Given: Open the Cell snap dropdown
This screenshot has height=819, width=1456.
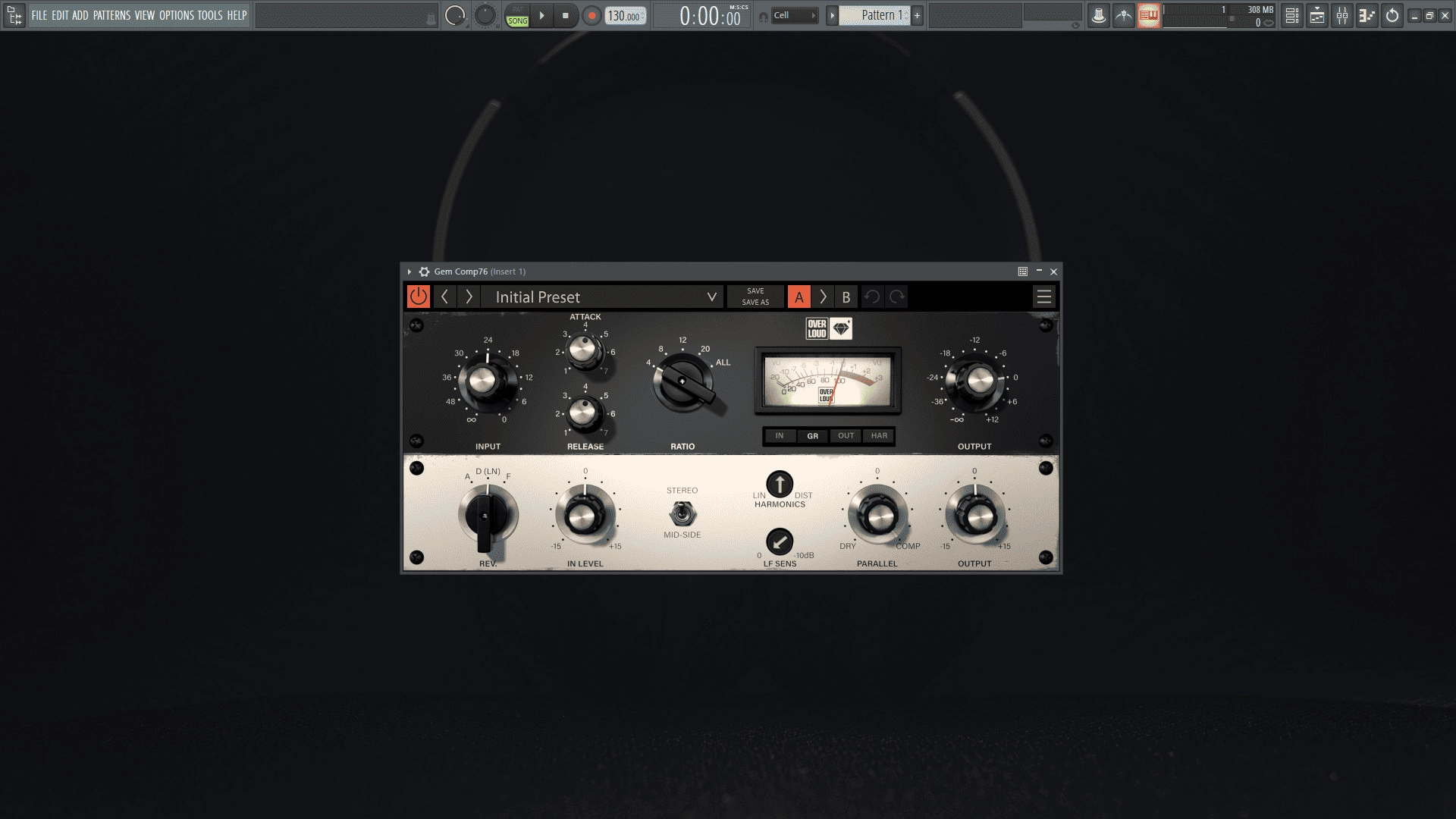Looking at the screenshot, I should pos(795,15).
